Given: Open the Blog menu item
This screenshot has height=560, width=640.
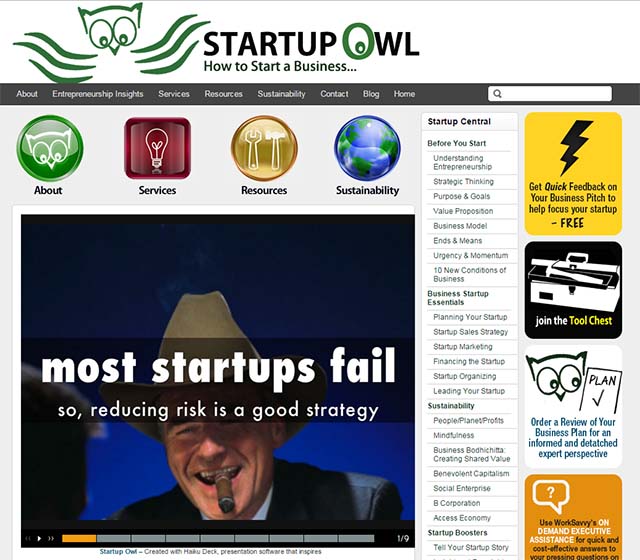Looking at the screenshot, I should click(x=371, y=94).
